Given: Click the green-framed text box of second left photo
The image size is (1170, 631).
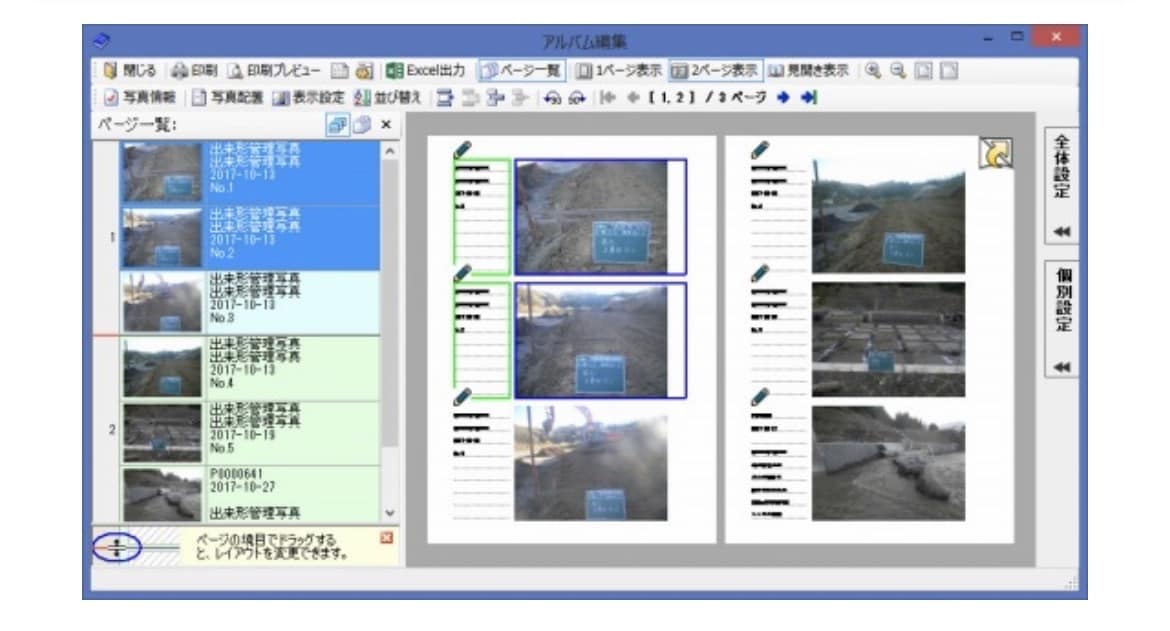Looking at the screenshot, I should 481,340.
